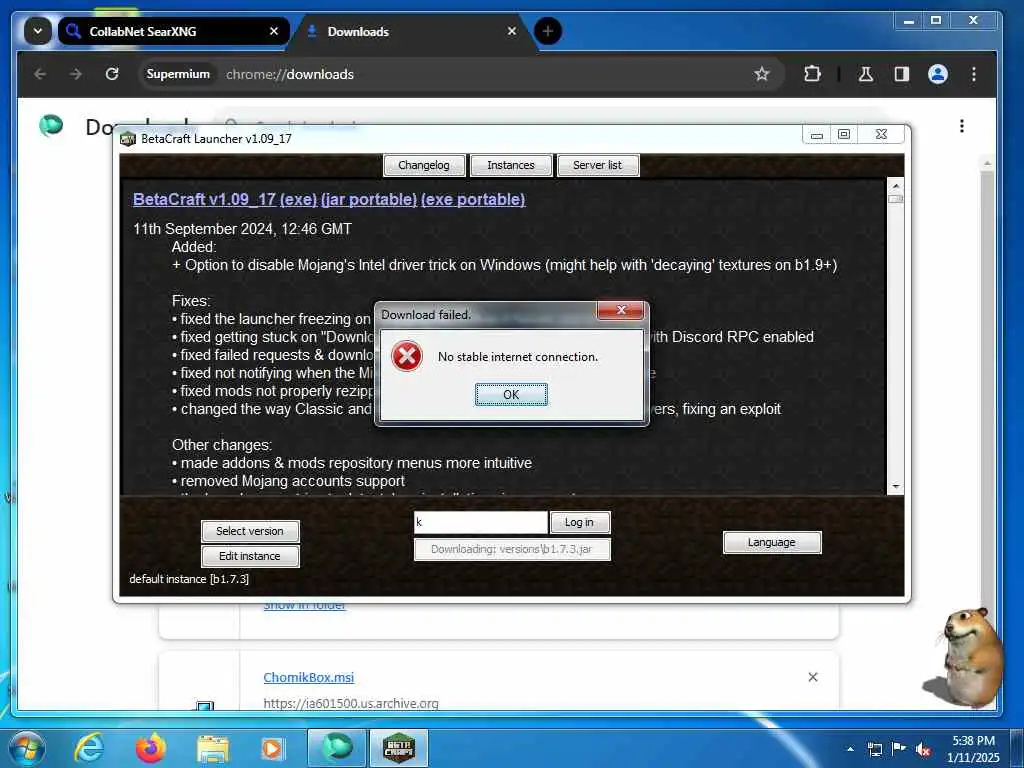Viewport: 1024px width, 768px height.
Task: Open the Changelog tab in BetaCraft Launcher
Action: 424,165
